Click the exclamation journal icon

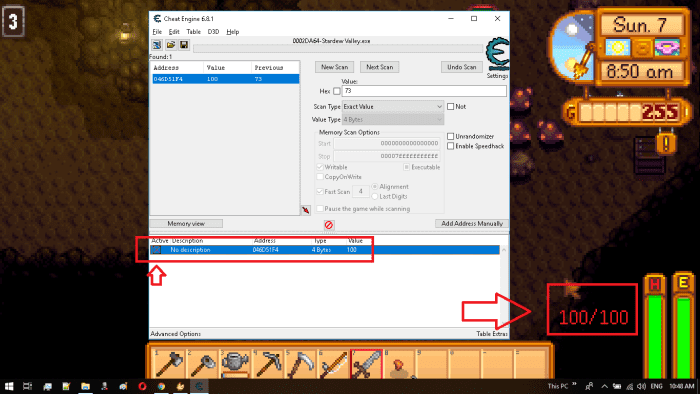(x=666, y=144)
